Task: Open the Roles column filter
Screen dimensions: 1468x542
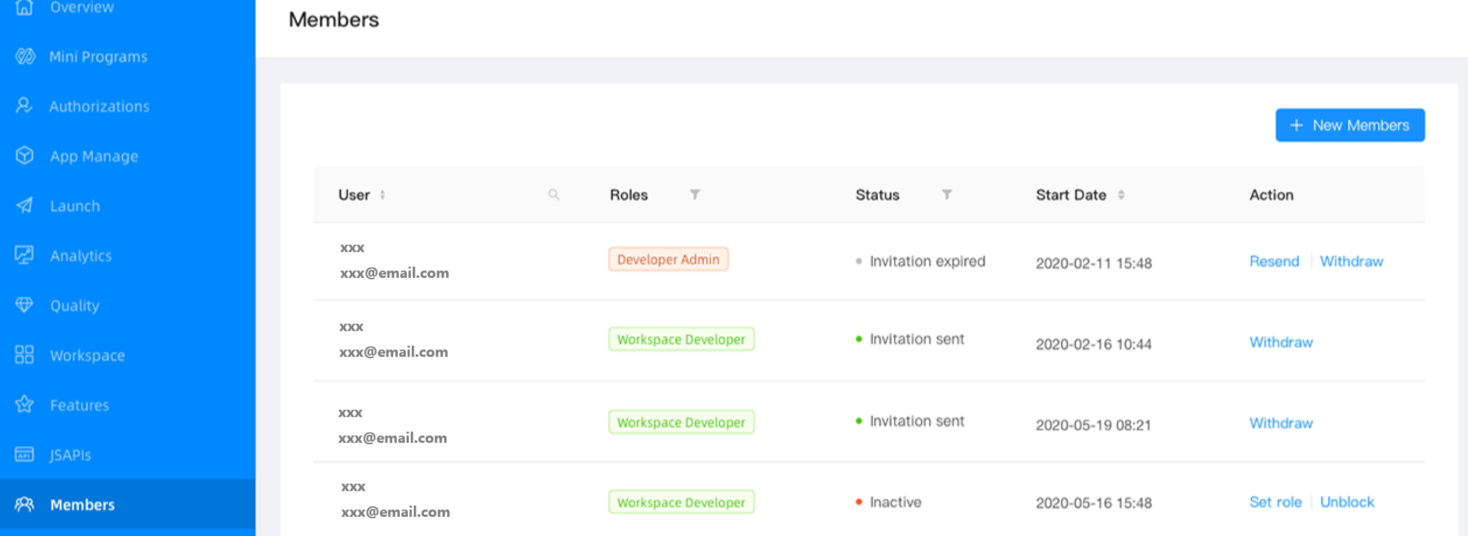Action: [695, 195]
